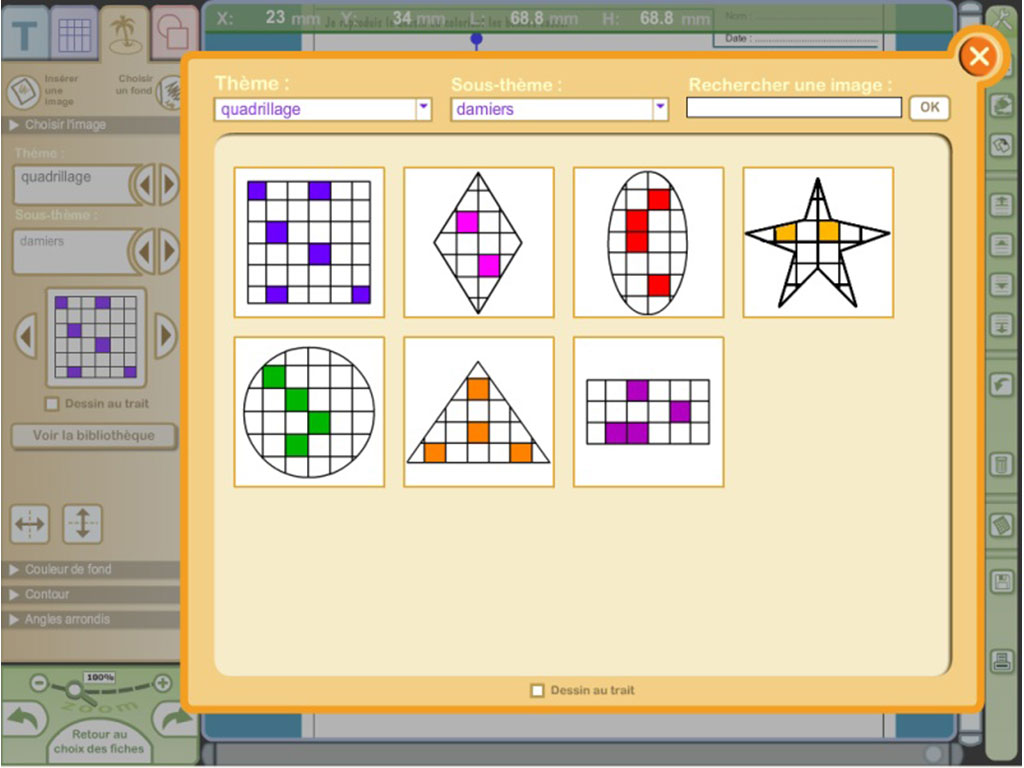1024x768 pixels.
Task: Click the Insérer une image icon
Action: (x=23, y=92)
